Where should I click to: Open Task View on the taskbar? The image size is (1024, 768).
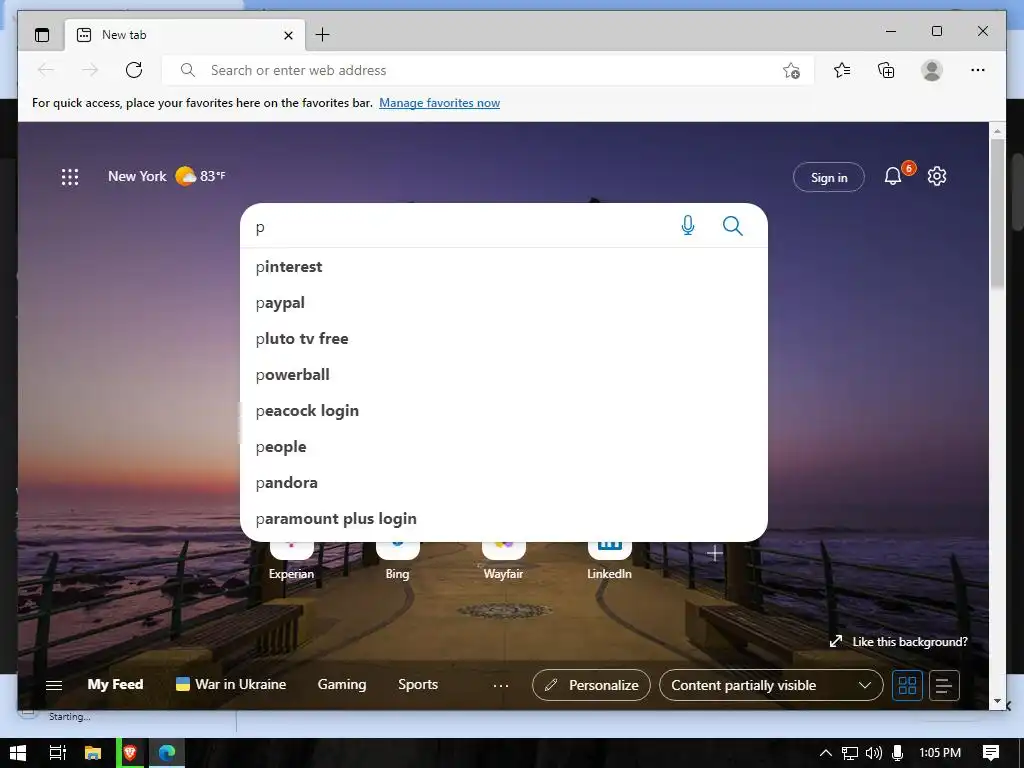57,753
